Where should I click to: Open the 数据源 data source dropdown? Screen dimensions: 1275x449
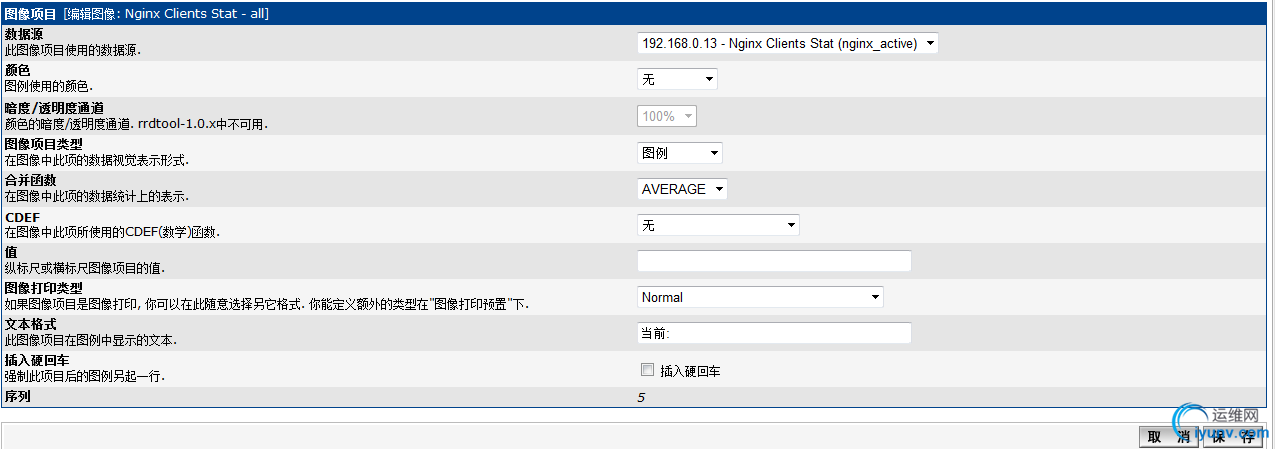788,43
